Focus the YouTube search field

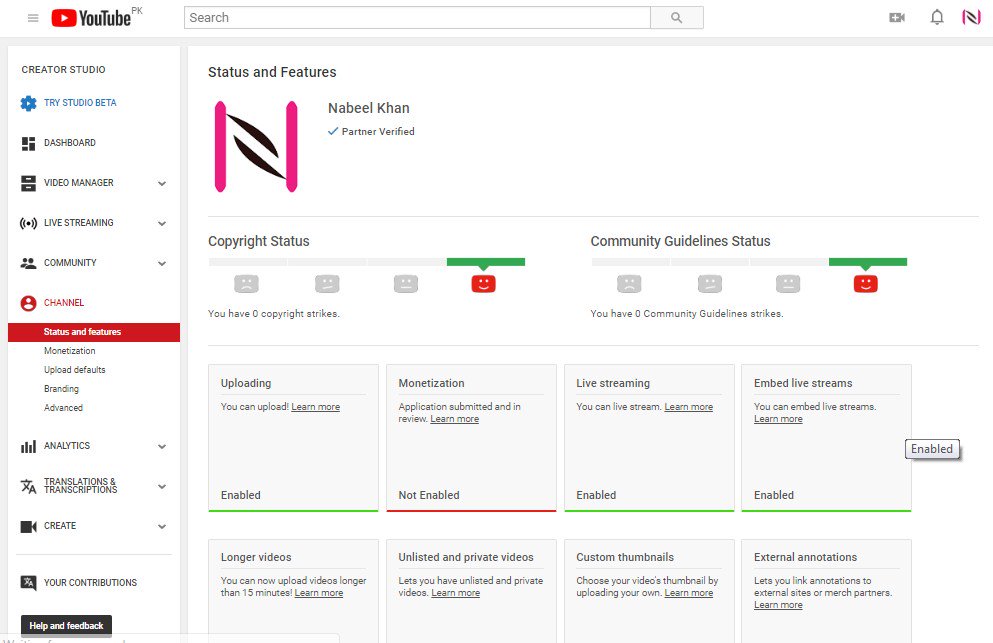[417, 18]
